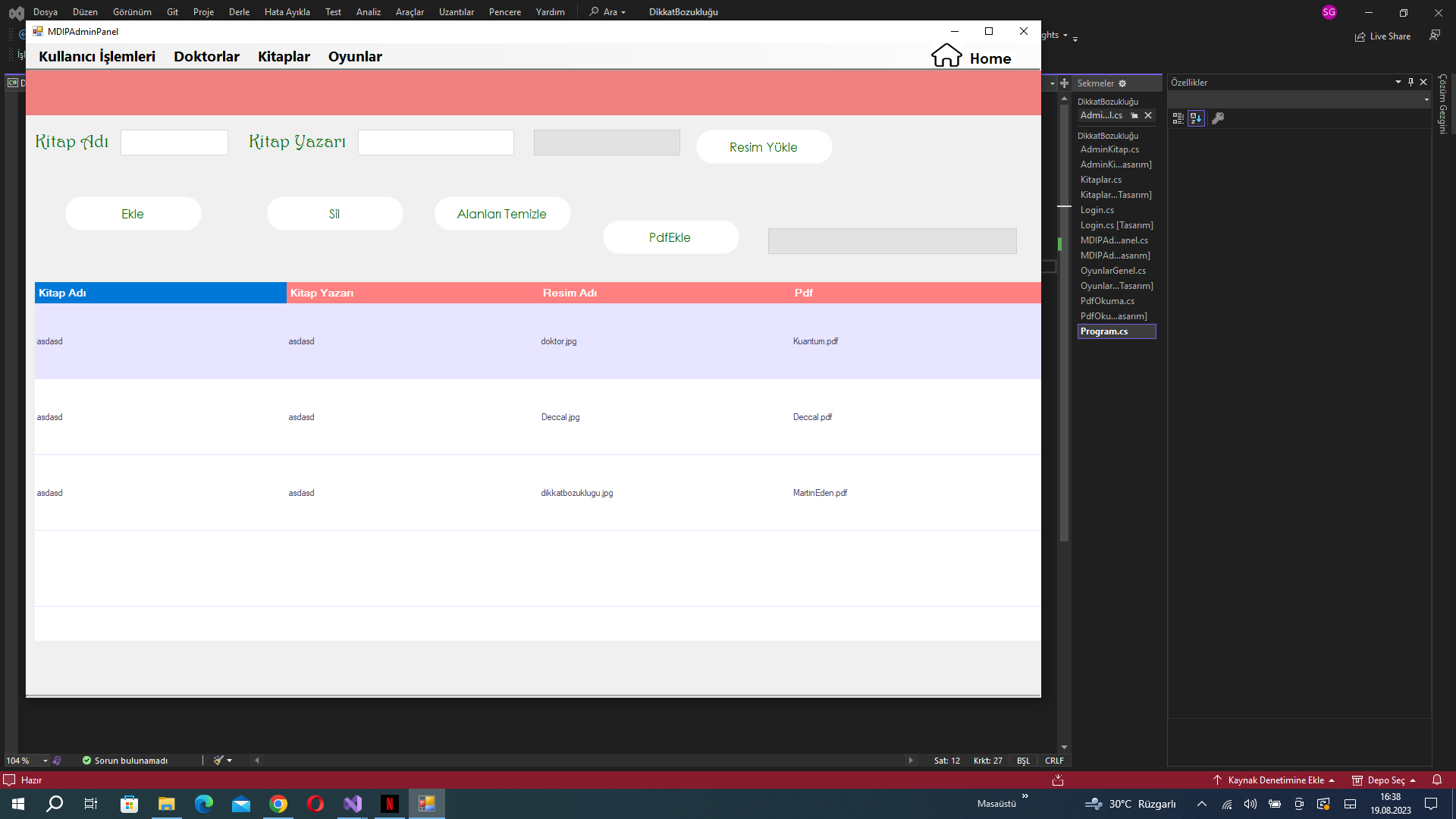This screenshot has height=819, width=1456.
Task: Click the Kitap Yazarı input field
Action: click(x=436, y=143)
